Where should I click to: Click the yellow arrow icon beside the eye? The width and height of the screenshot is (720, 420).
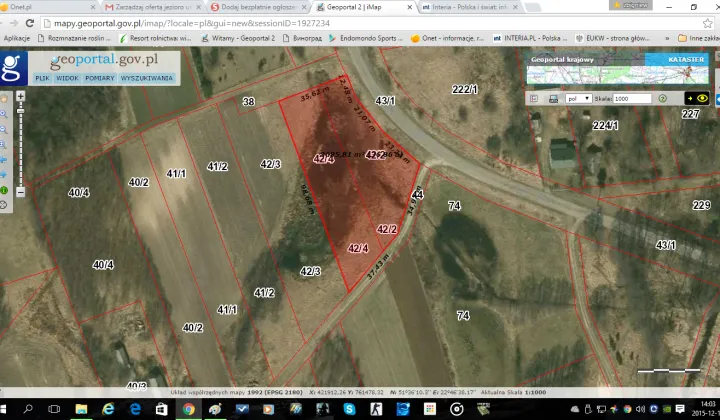pyautogui.click(x=690, y=98)
